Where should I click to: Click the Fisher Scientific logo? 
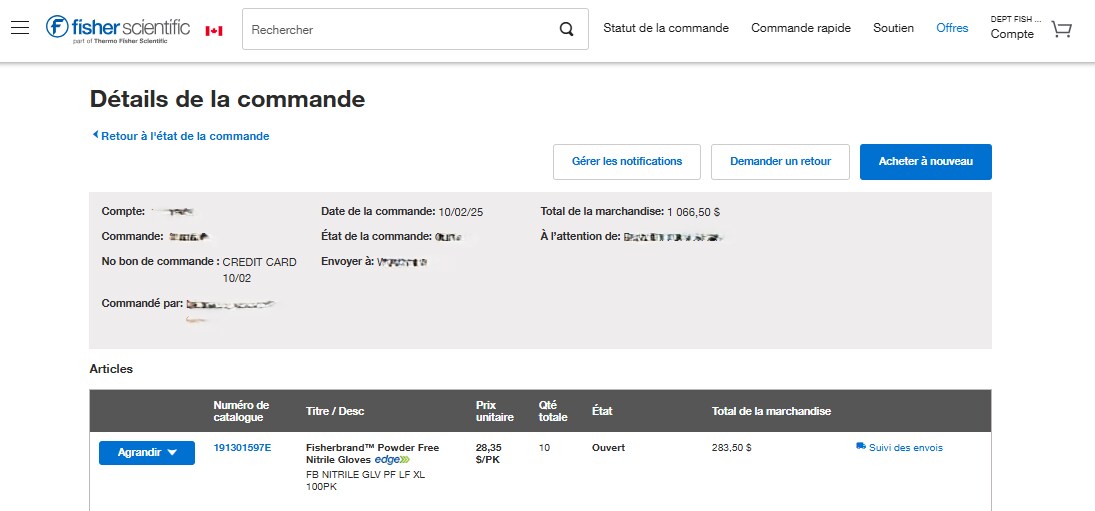(x=118, y=29)
